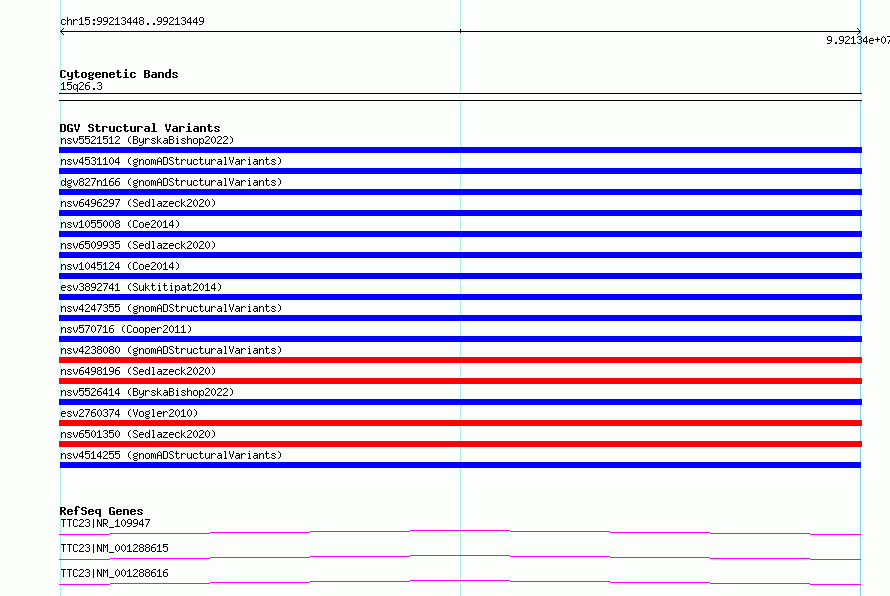Select the 15q26.3 band label
Image resolution: width=890 pixels, height=596 pixels.
81,86
